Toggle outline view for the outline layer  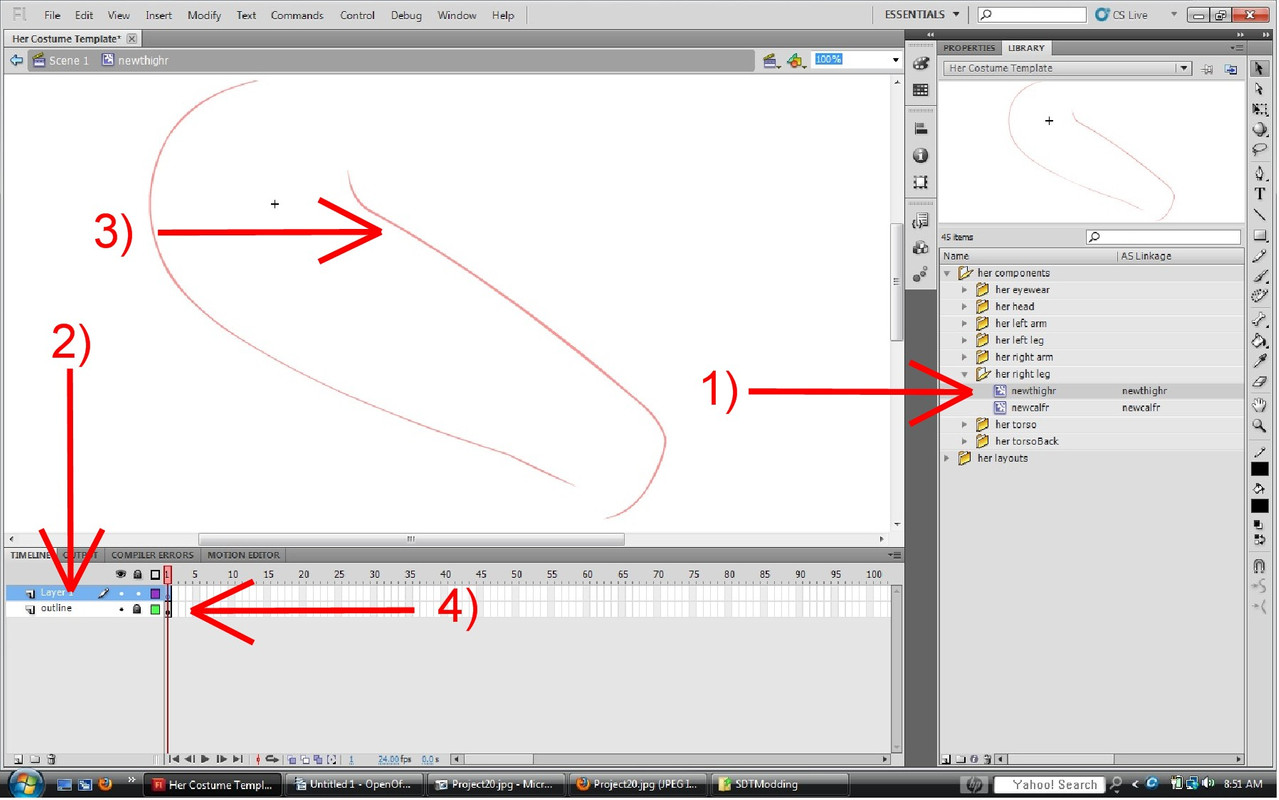(155, 609)
